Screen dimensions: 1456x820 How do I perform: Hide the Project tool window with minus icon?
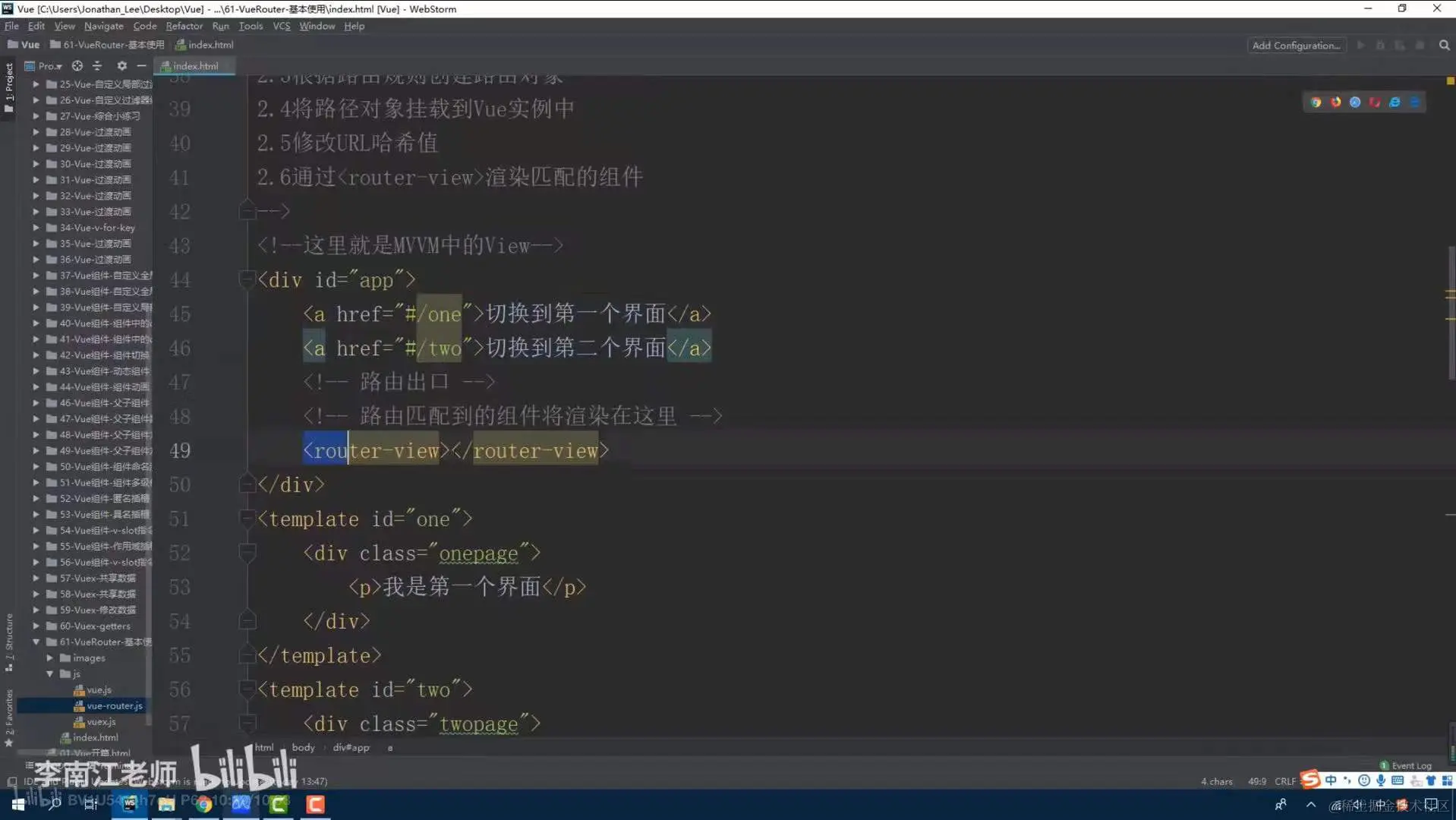coord(141,66)
